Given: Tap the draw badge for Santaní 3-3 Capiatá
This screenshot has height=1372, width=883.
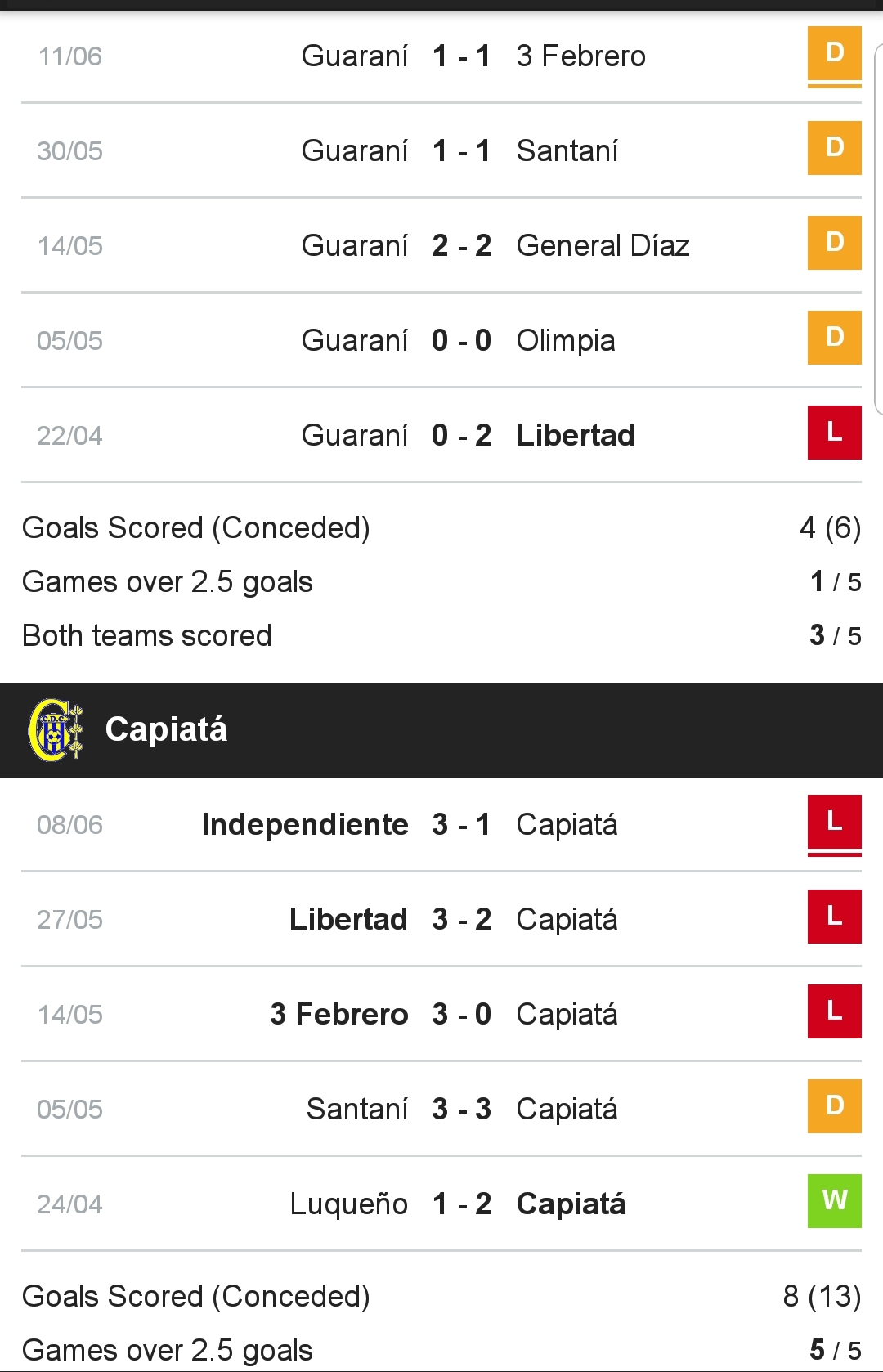Looking at the screenshot, I should coord(834,1106).
